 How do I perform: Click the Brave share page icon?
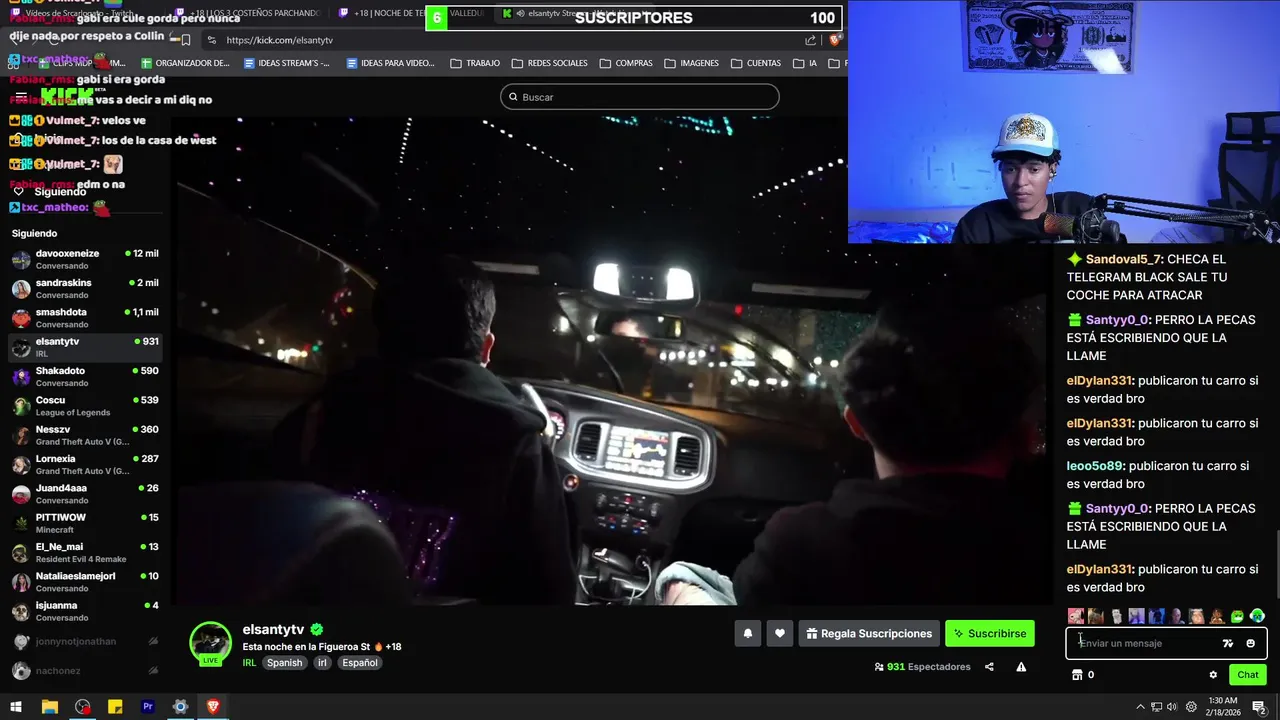click(810, 40)
